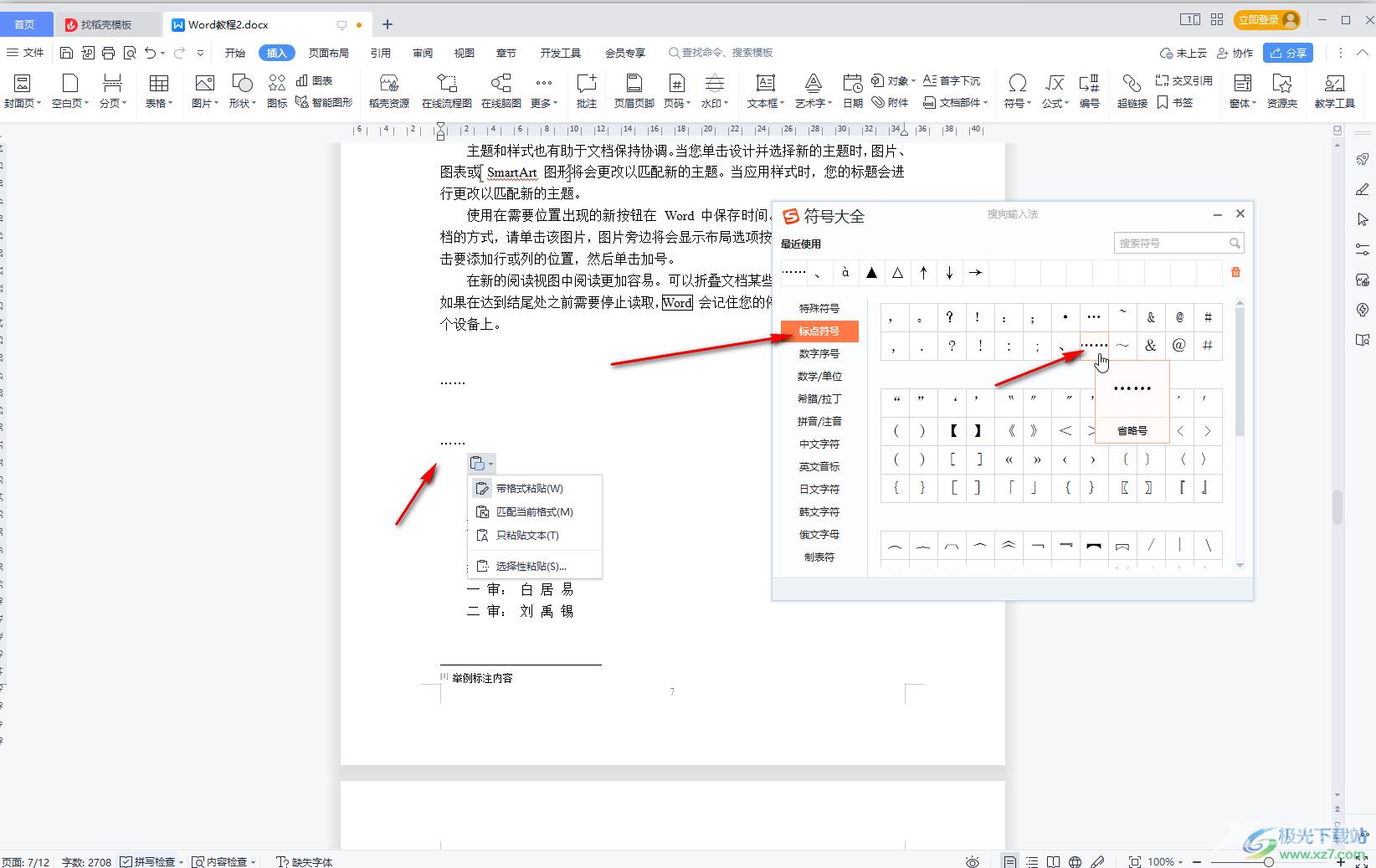
Task: Expand the paste options dropdown button
Action: point(491,464)
